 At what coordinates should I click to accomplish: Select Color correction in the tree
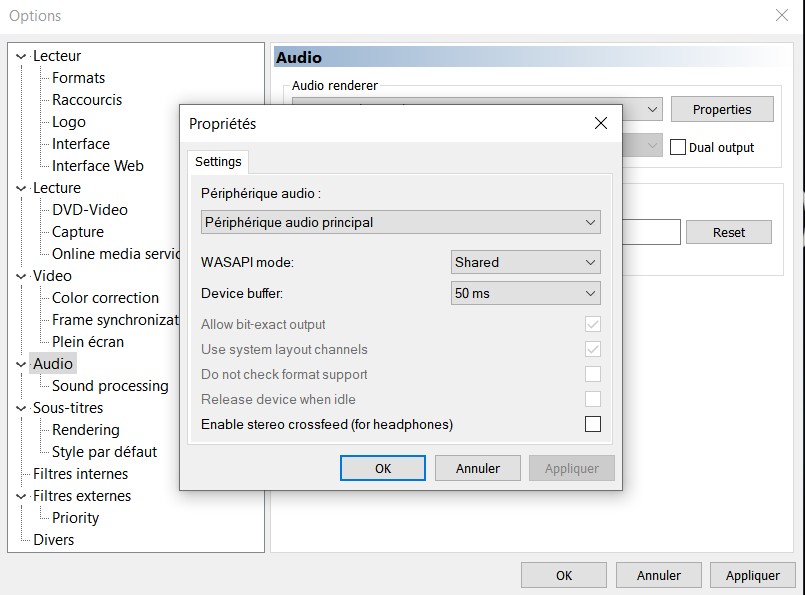click(x=105, y=298)
